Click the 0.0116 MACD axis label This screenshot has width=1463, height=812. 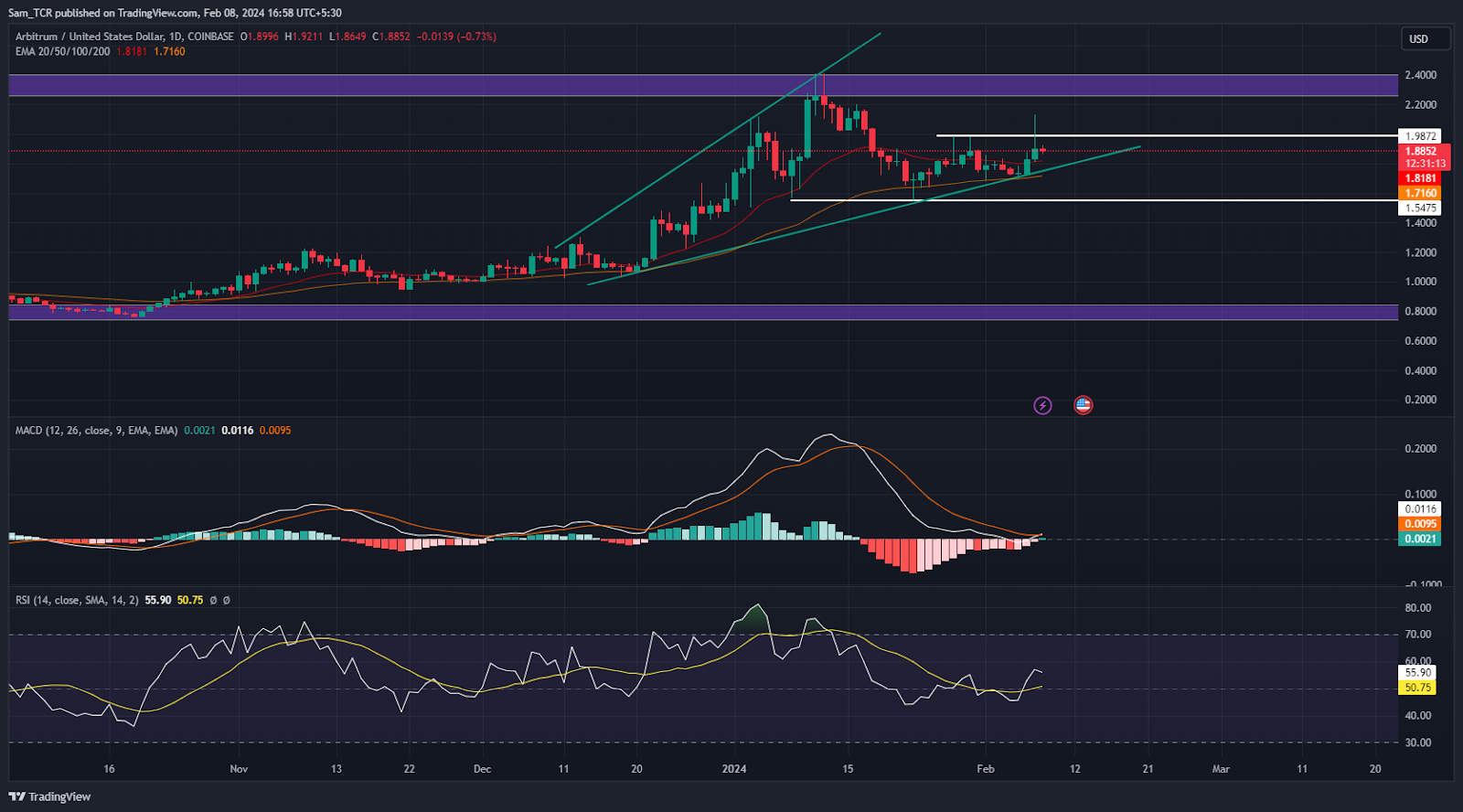point(1420,509)
